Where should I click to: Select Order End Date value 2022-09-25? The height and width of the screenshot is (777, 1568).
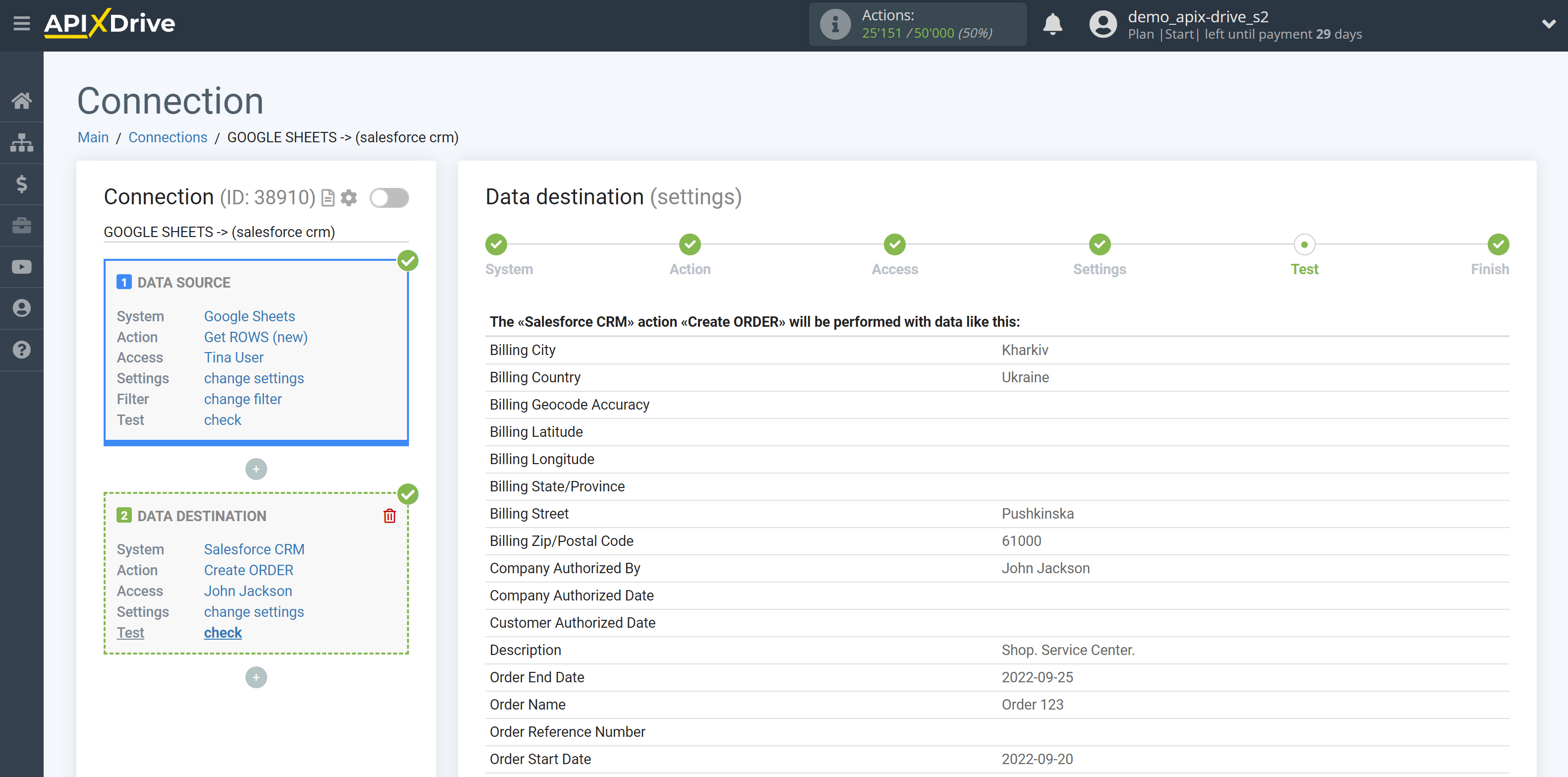(1037, 677)
